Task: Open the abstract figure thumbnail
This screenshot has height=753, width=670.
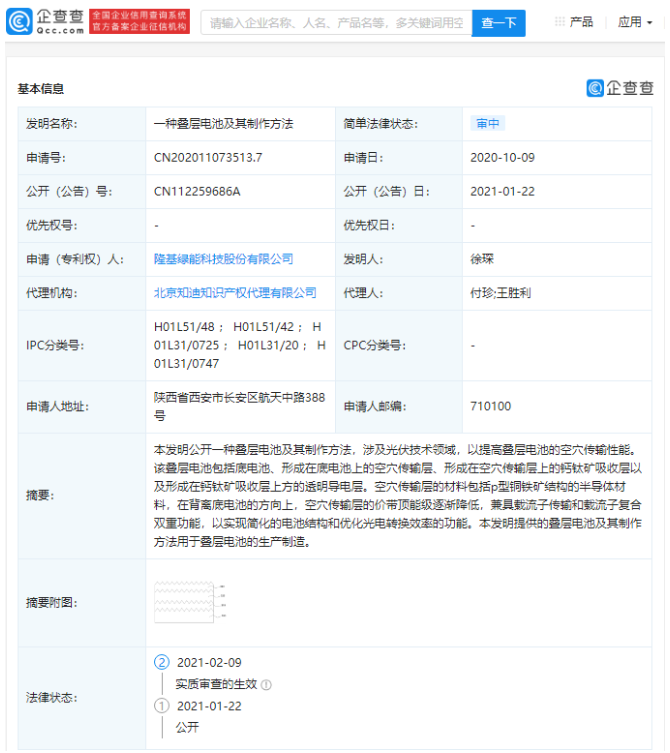Action: [190, 602]
